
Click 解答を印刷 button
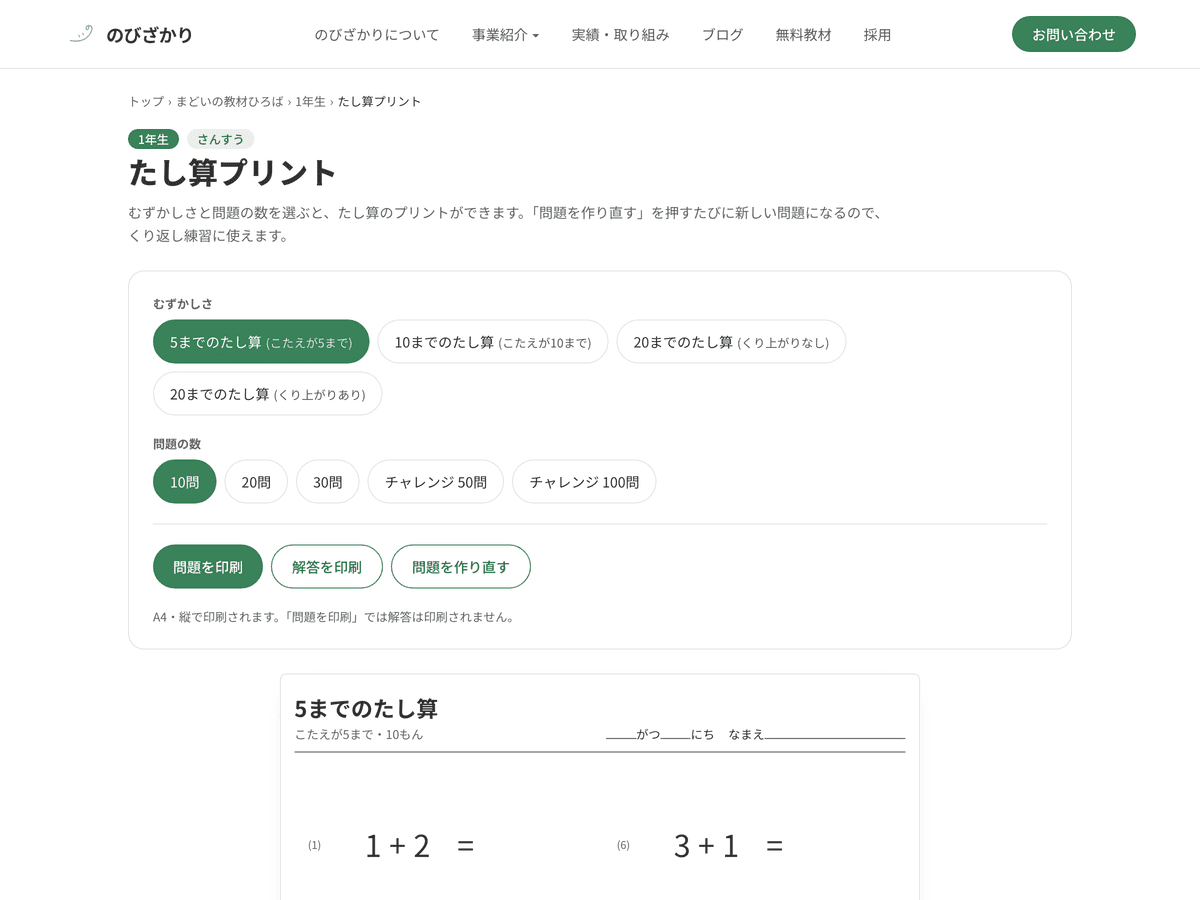click(327, 567)
